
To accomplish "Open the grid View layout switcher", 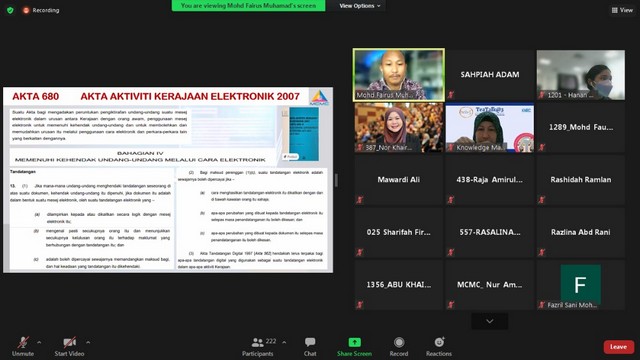I will click(622, 10).
